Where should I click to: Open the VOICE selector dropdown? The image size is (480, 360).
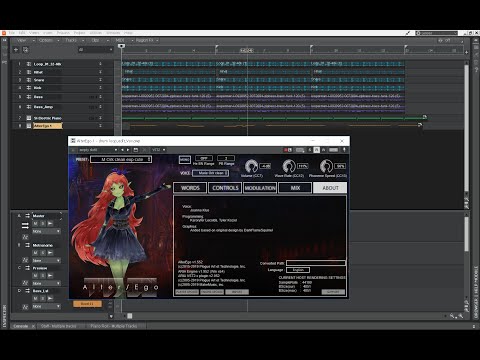pyautogui.click(x=210, y=173)
